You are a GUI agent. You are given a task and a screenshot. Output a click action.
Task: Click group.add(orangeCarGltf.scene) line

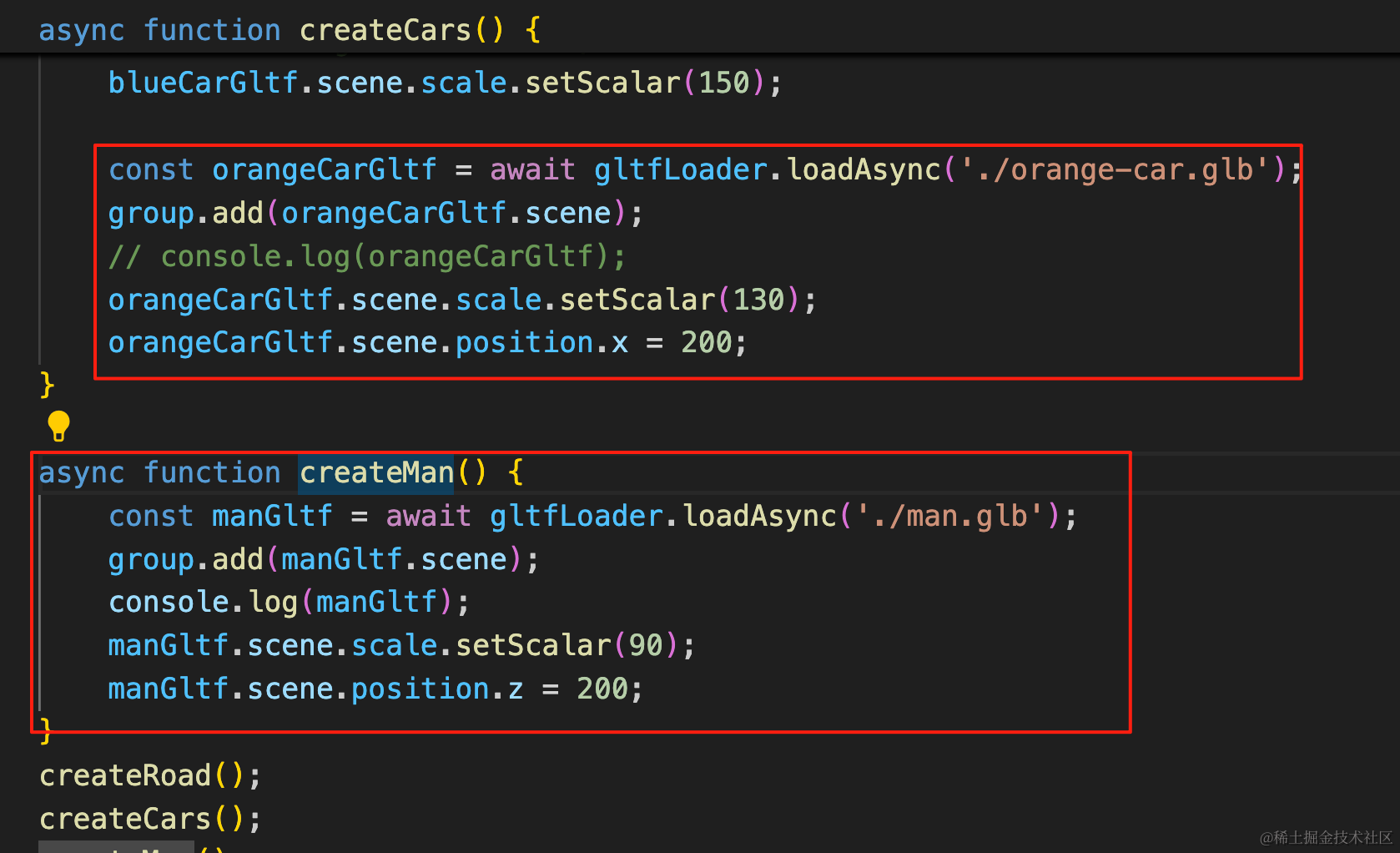(x=375, y=213)
